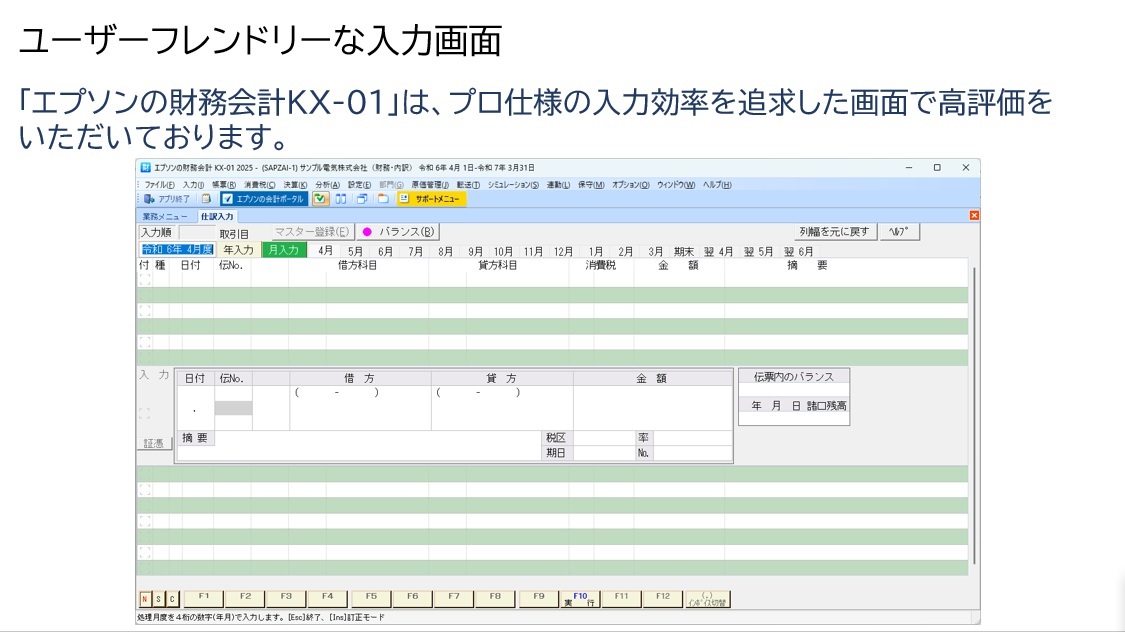Image resolution: width=1125 pixels, height=632 pixels.
Task: Toggle the N key indicator
Action: pos(146,599)
